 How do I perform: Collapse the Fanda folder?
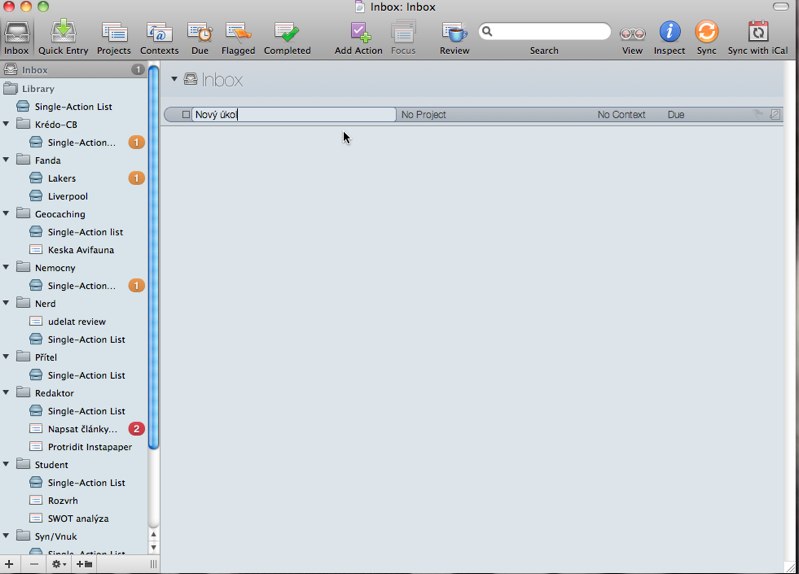[x=6, y=160]
